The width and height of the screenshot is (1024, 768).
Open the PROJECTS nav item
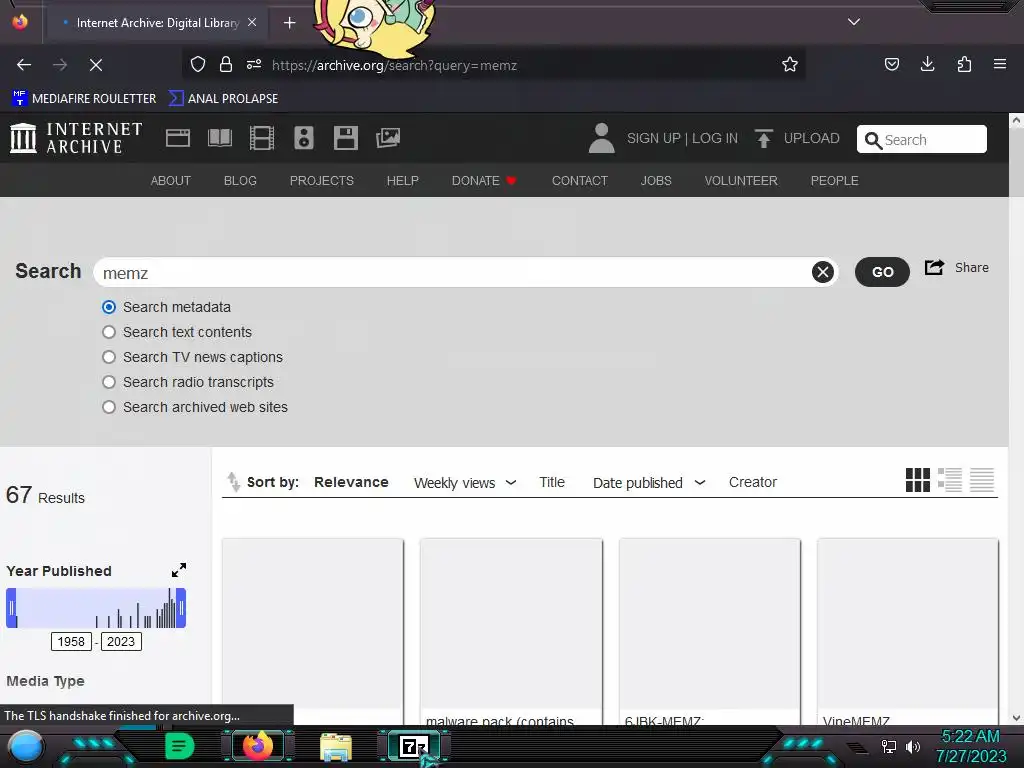(x=321, y=181)
